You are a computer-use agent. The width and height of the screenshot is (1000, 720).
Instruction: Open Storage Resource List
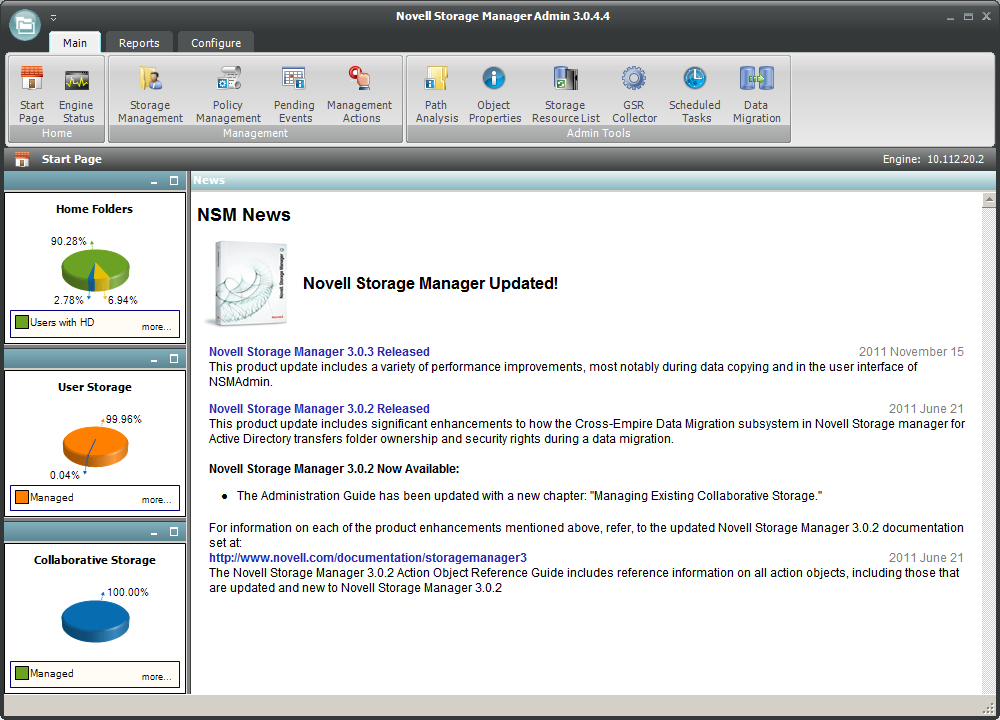tap(566, 94)
